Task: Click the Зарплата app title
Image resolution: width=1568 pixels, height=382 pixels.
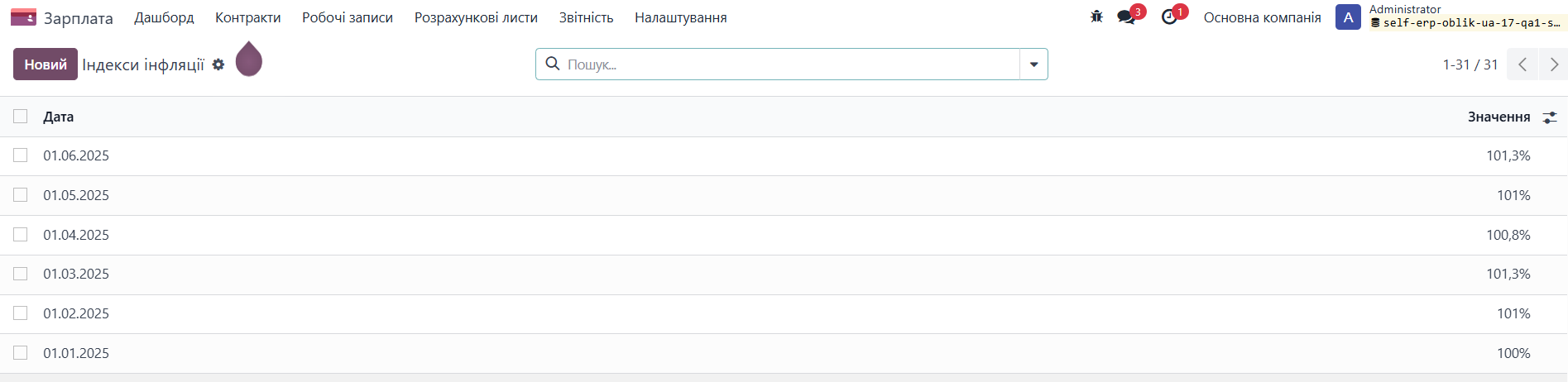Action: tap(79, 17)
